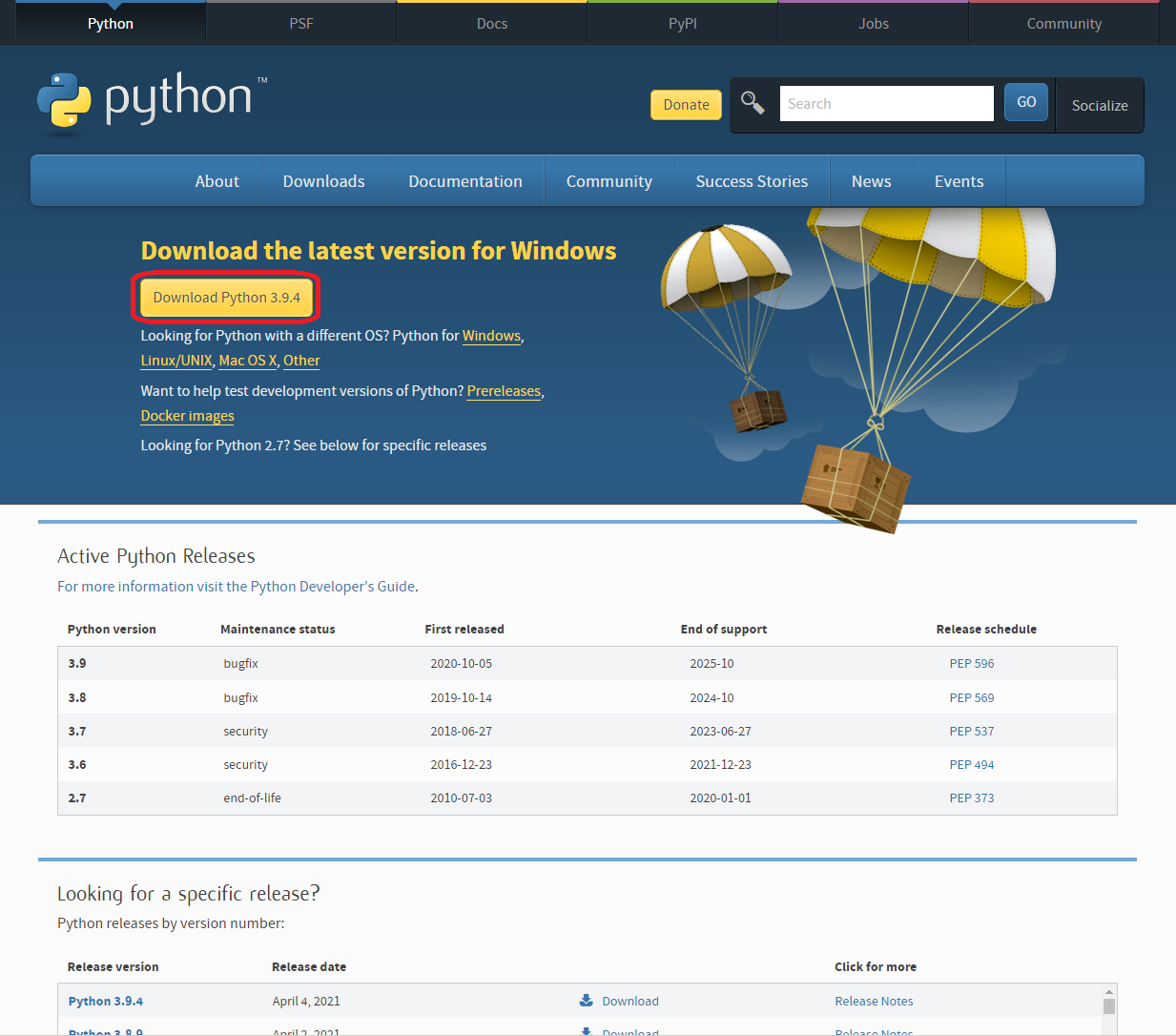Viewport: 1176px width, 1036px height.
Task: Open Release Notes for Python 3.9.4
Action: (x=874, y=1002)
